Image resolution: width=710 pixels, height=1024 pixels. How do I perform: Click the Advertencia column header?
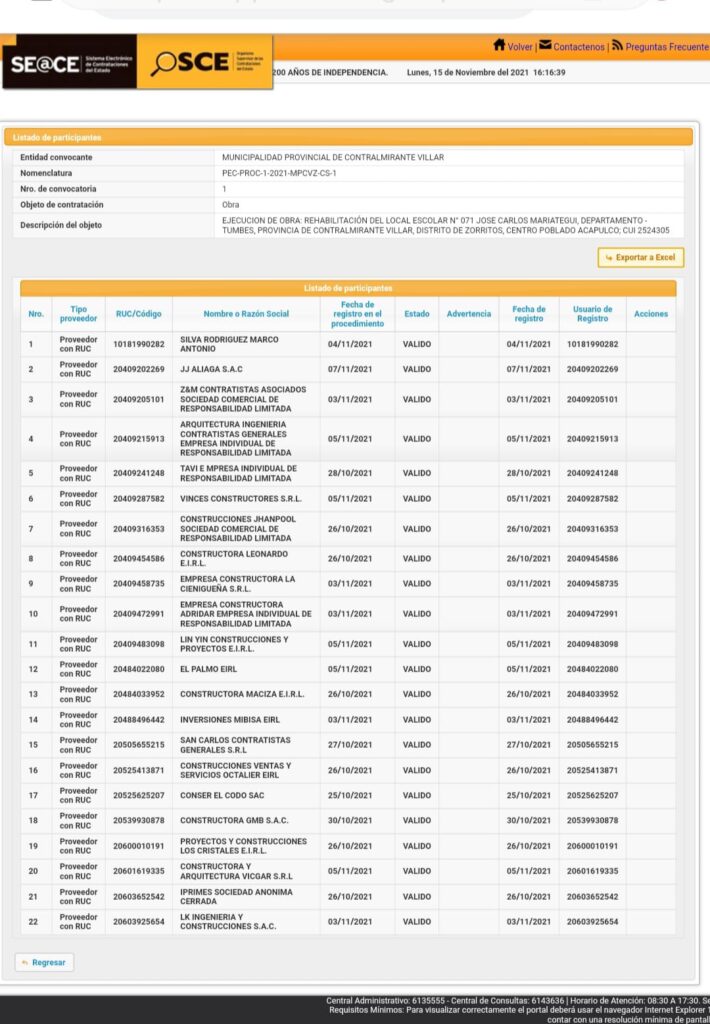(469, 314)
